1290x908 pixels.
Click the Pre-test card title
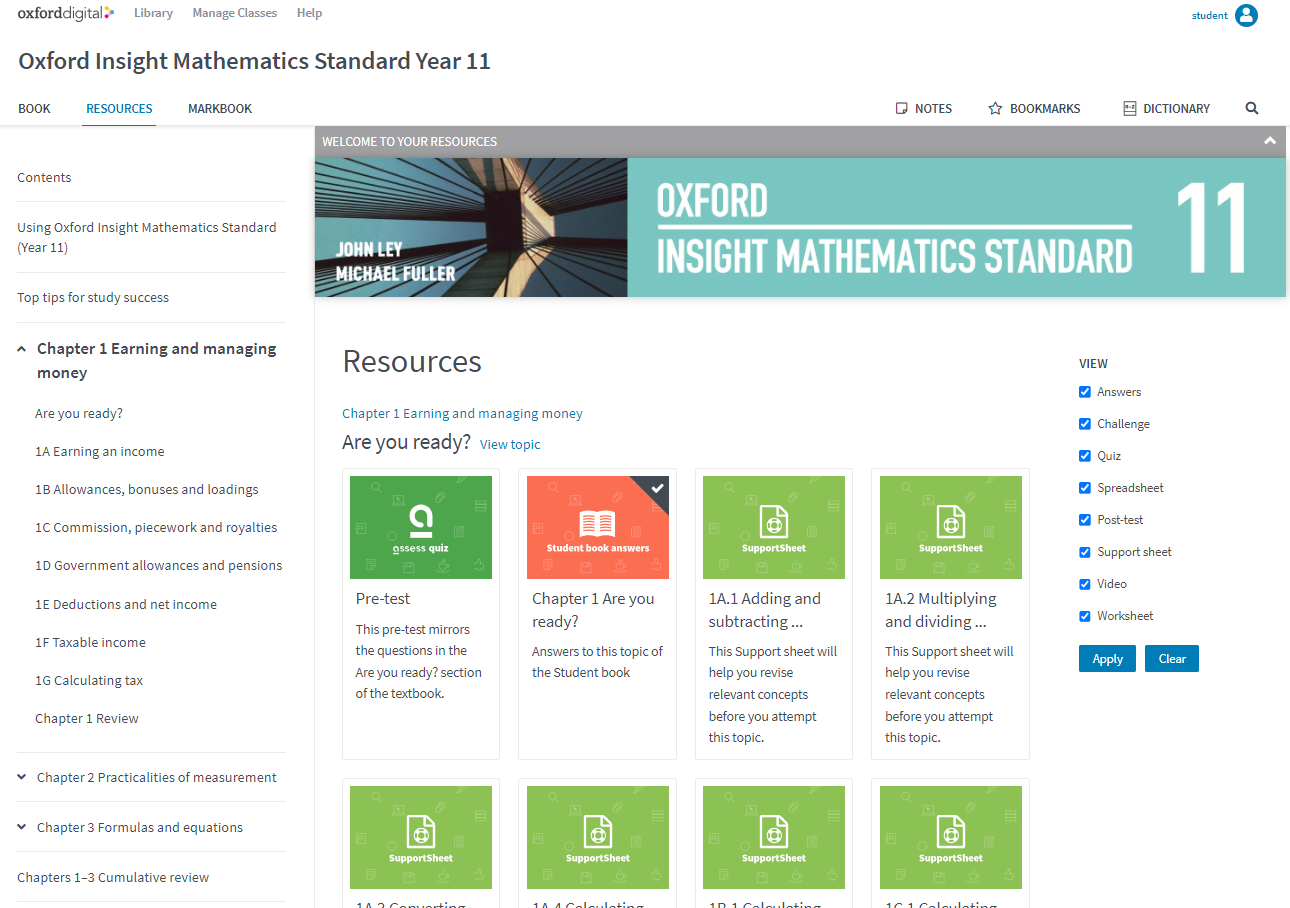point(383,598)
